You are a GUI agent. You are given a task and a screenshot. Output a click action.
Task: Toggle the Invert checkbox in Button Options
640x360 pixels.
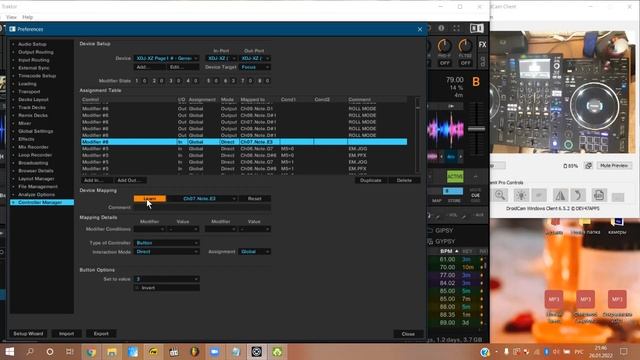point(138,288)
